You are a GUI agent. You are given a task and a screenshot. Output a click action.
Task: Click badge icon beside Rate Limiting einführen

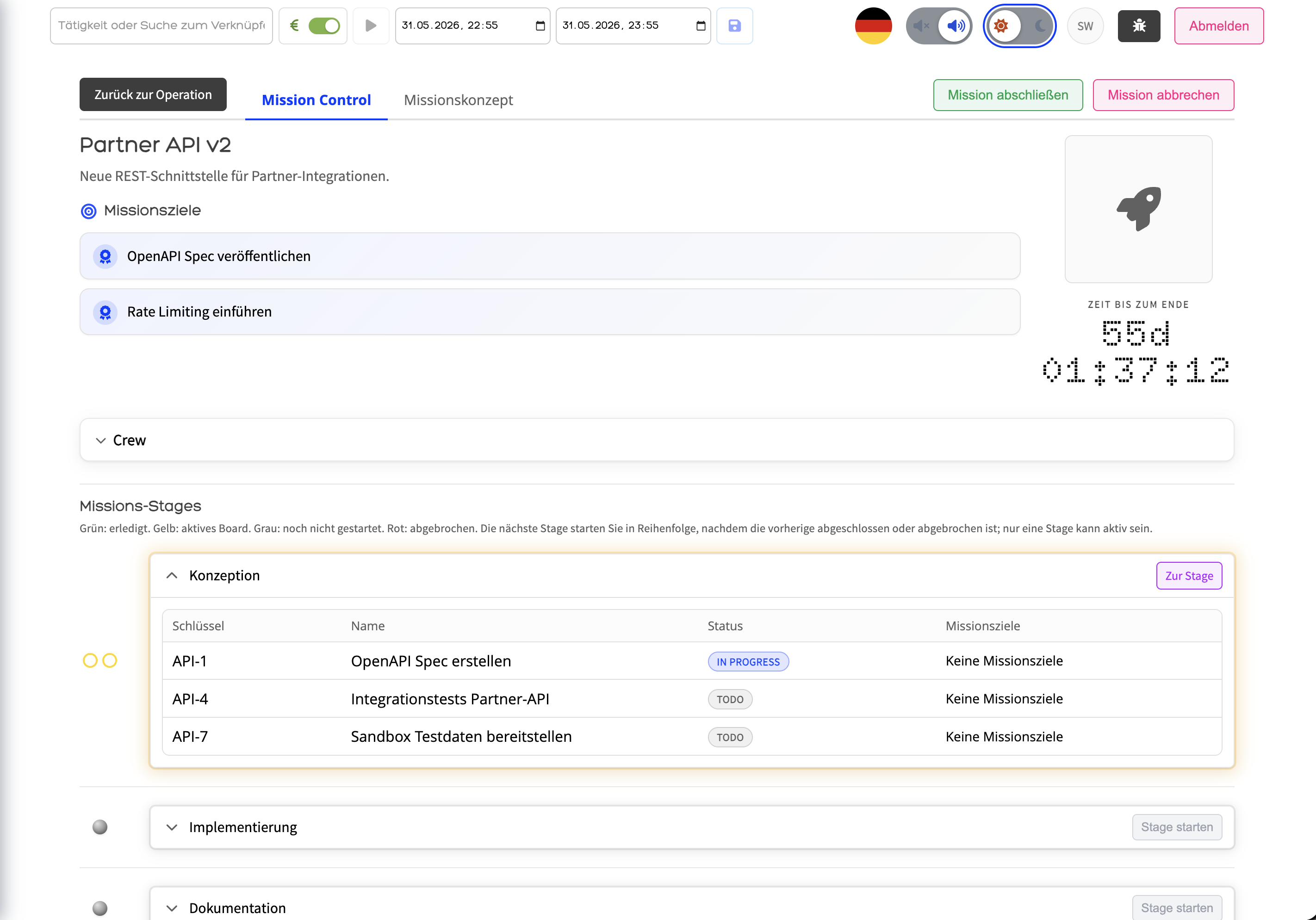coord(106,312)
